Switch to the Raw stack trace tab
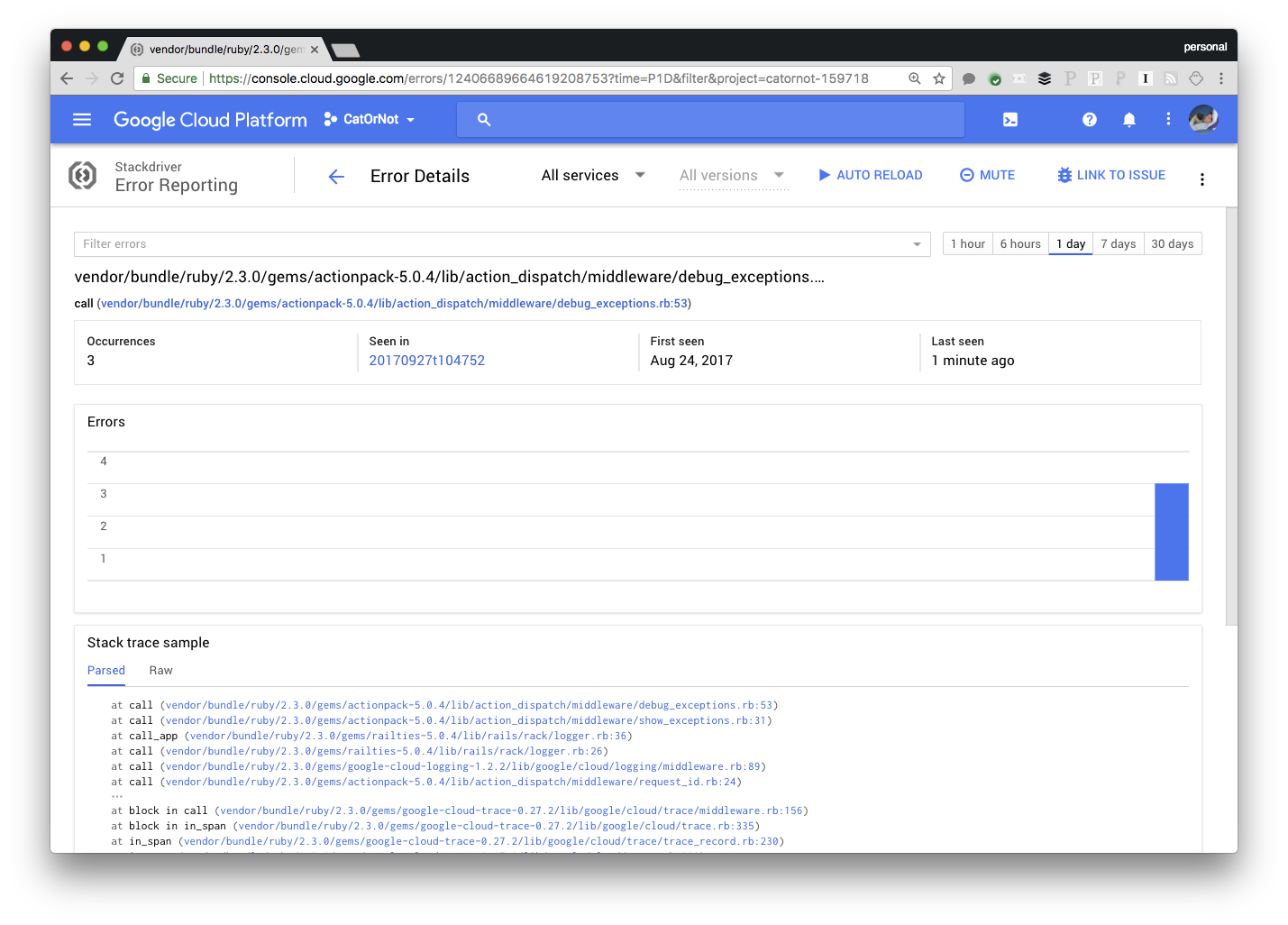Screen dimensions: 1288x925 coord(160,671)
